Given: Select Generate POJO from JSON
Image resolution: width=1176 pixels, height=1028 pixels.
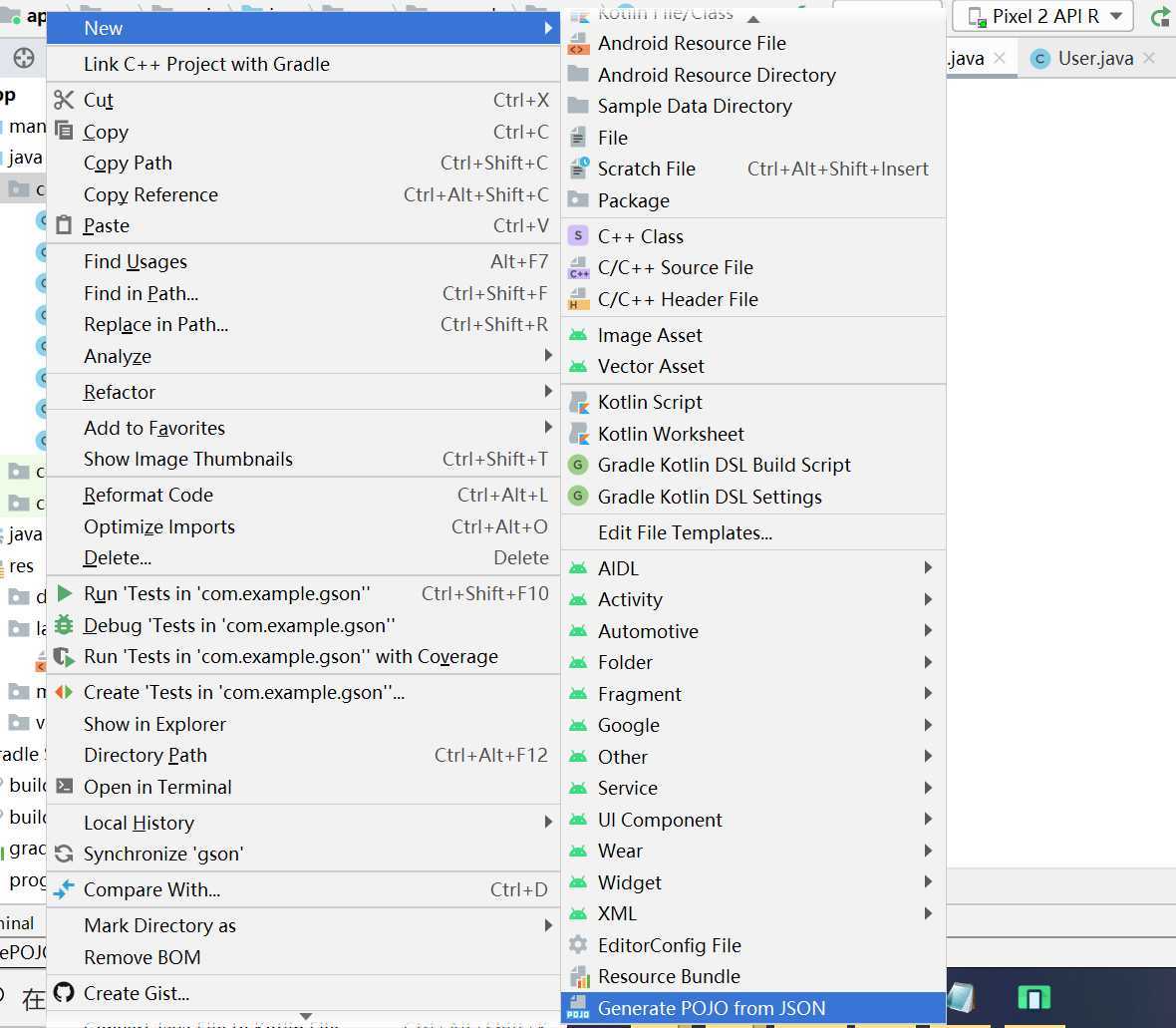Looking at the screenshot, I should 753,1008.
